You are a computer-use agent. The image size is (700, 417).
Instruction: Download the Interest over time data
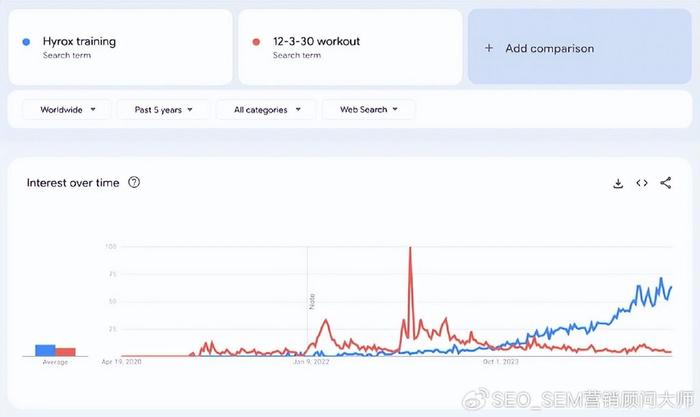pyautogui.click(x=618, y=183)
